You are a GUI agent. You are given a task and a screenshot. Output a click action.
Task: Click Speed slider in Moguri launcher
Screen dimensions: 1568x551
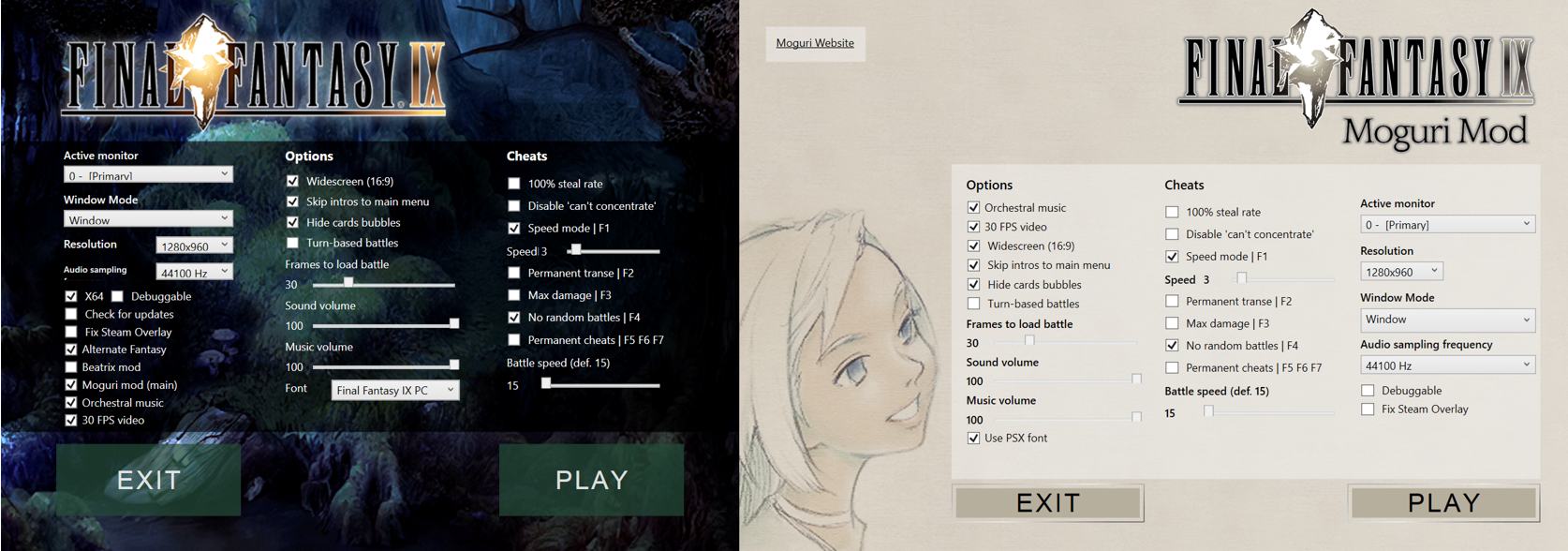point(1281,278)
